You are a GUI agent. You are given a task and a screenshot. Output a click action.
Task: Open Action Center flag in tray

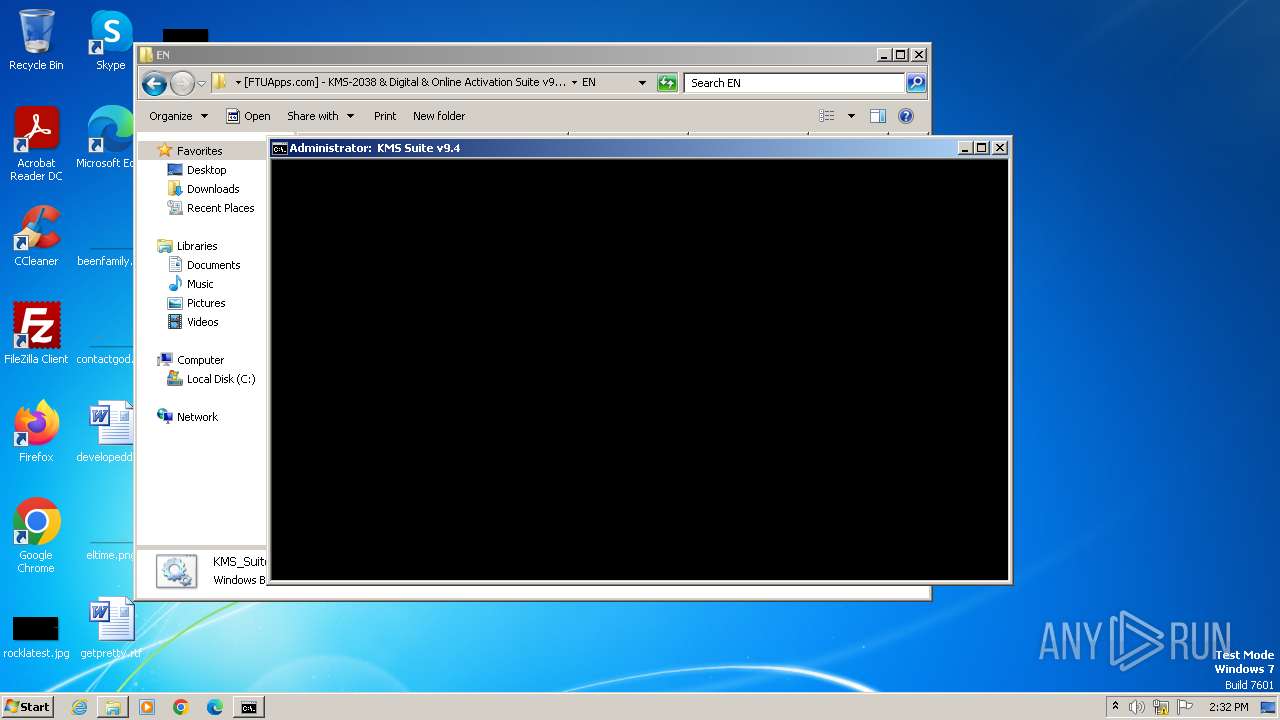[x=1185, y=707]
